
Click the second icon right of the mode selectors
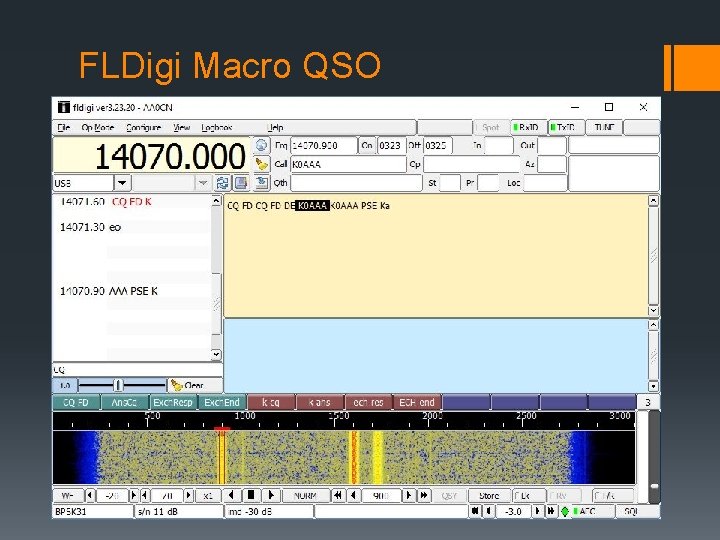click(241, 183)
